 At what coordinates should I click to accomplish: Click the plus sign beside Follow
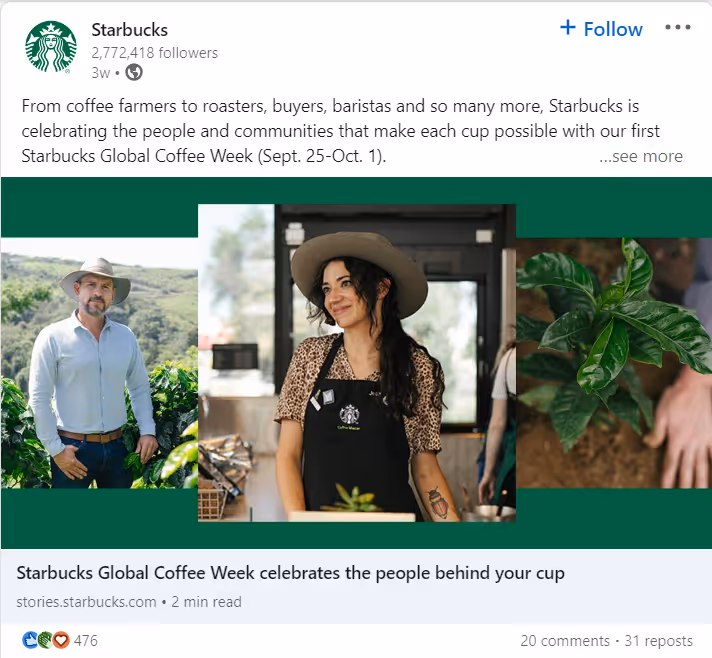[x=568, y=28]
